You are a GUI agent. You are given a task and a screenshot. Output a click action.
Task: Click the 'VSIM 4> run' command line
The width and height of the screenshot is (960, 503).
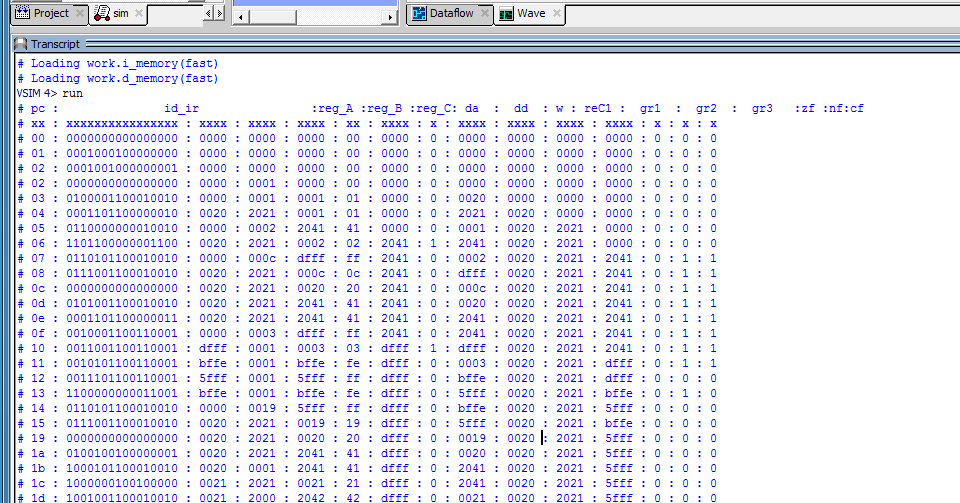coord(50,93)
